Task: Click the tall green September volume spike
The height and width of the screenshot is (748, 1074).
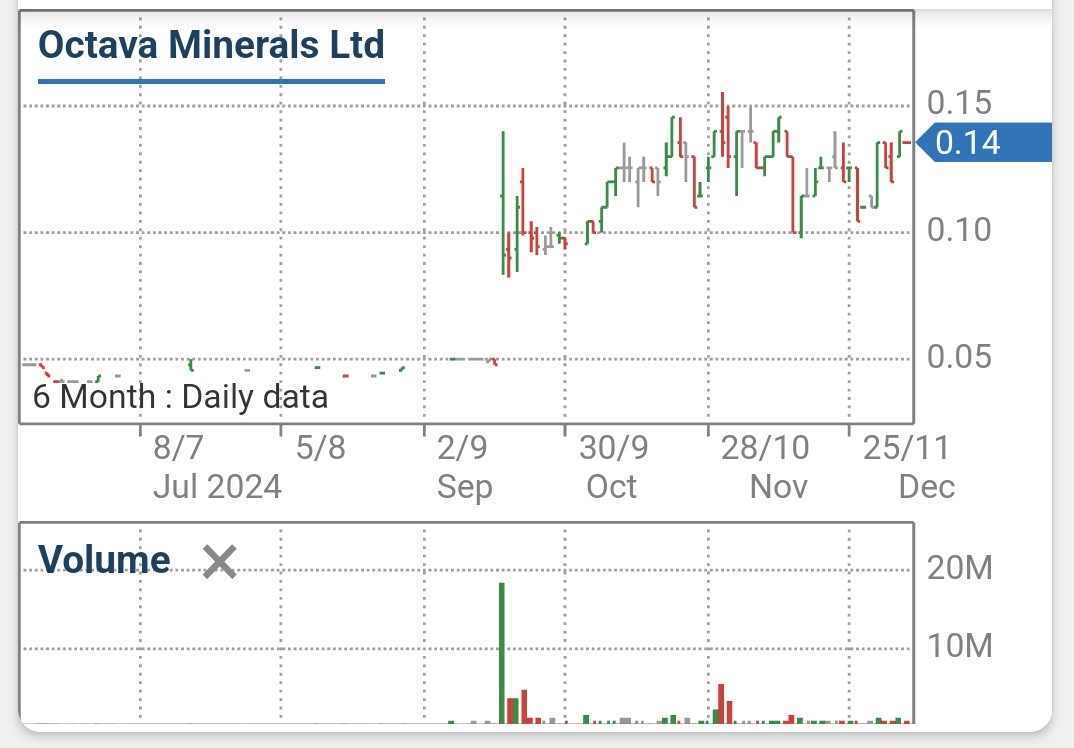Action: point(503,650)
